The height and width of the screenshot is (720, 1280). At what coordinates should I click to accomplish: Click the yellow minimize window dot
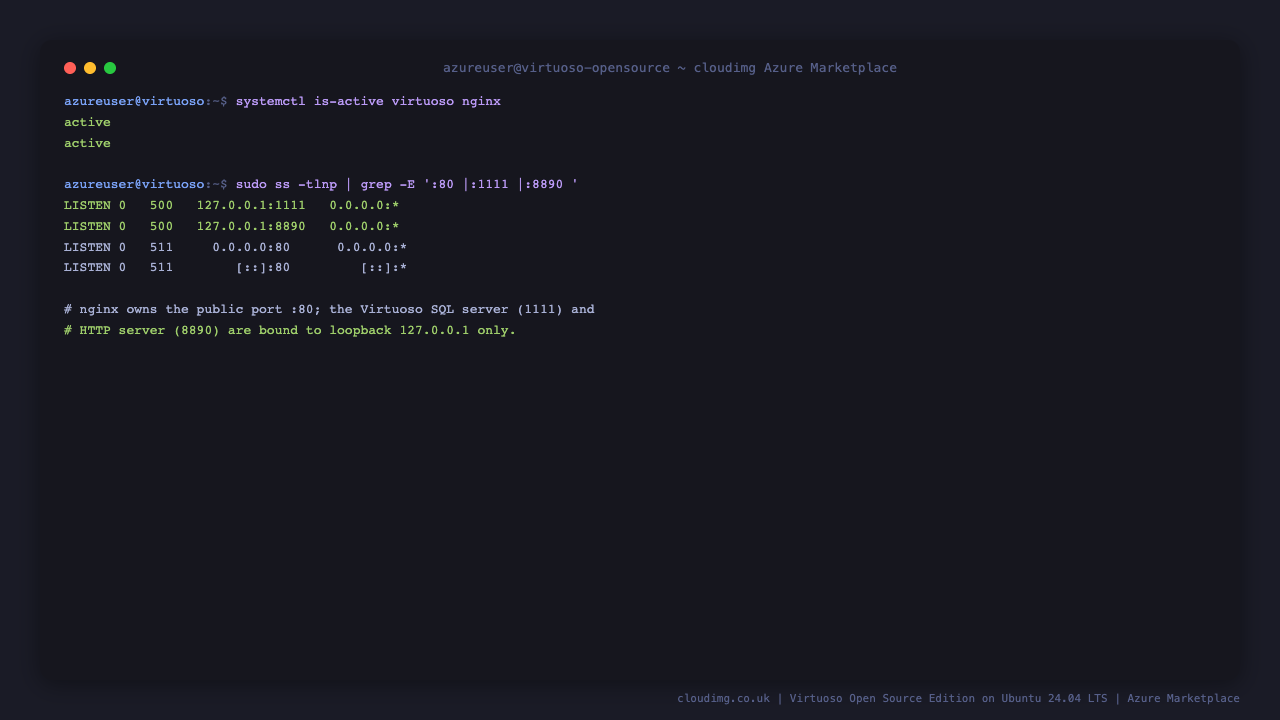(x=90, y=68)
